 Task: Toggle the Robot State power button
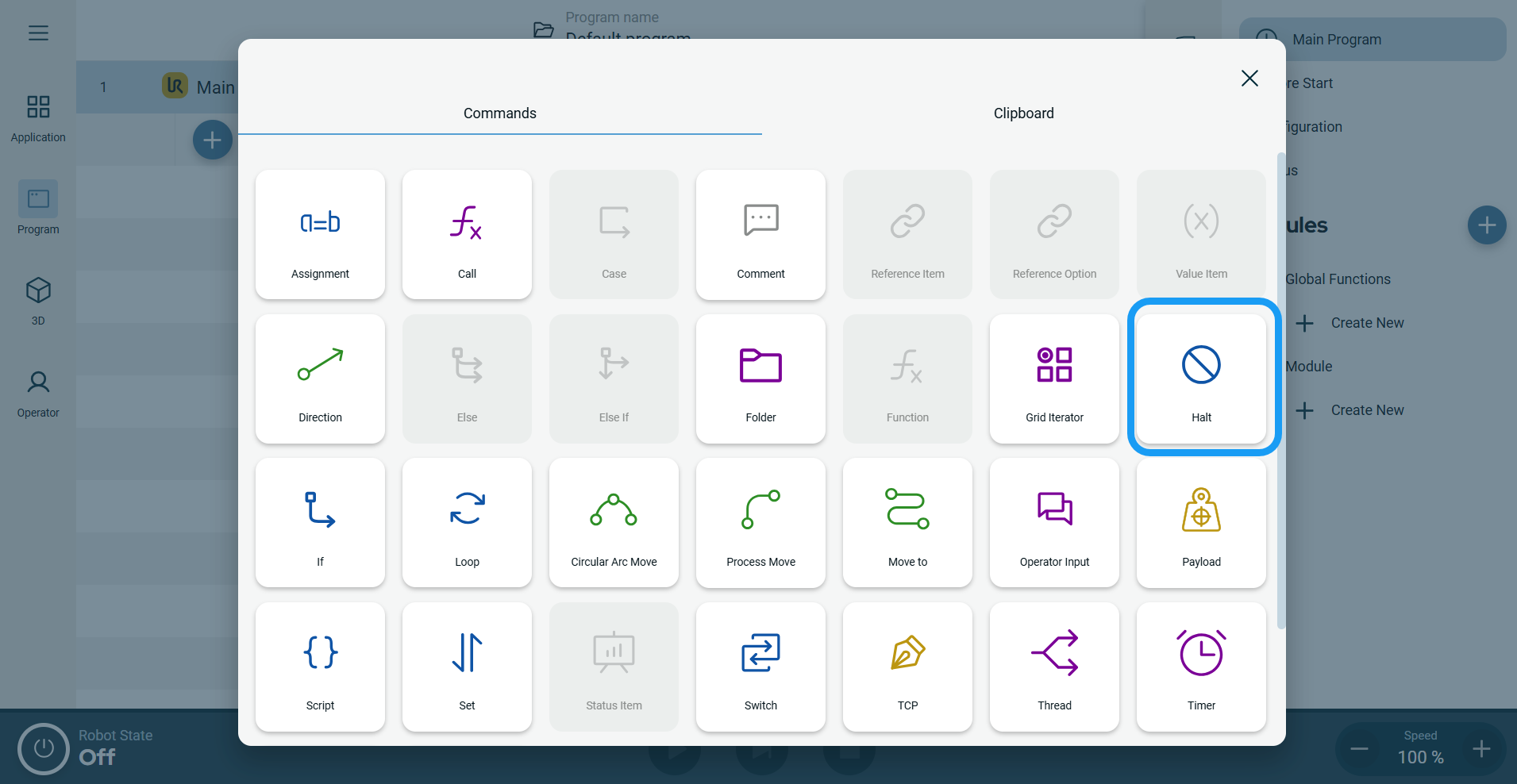coord(44,748)
